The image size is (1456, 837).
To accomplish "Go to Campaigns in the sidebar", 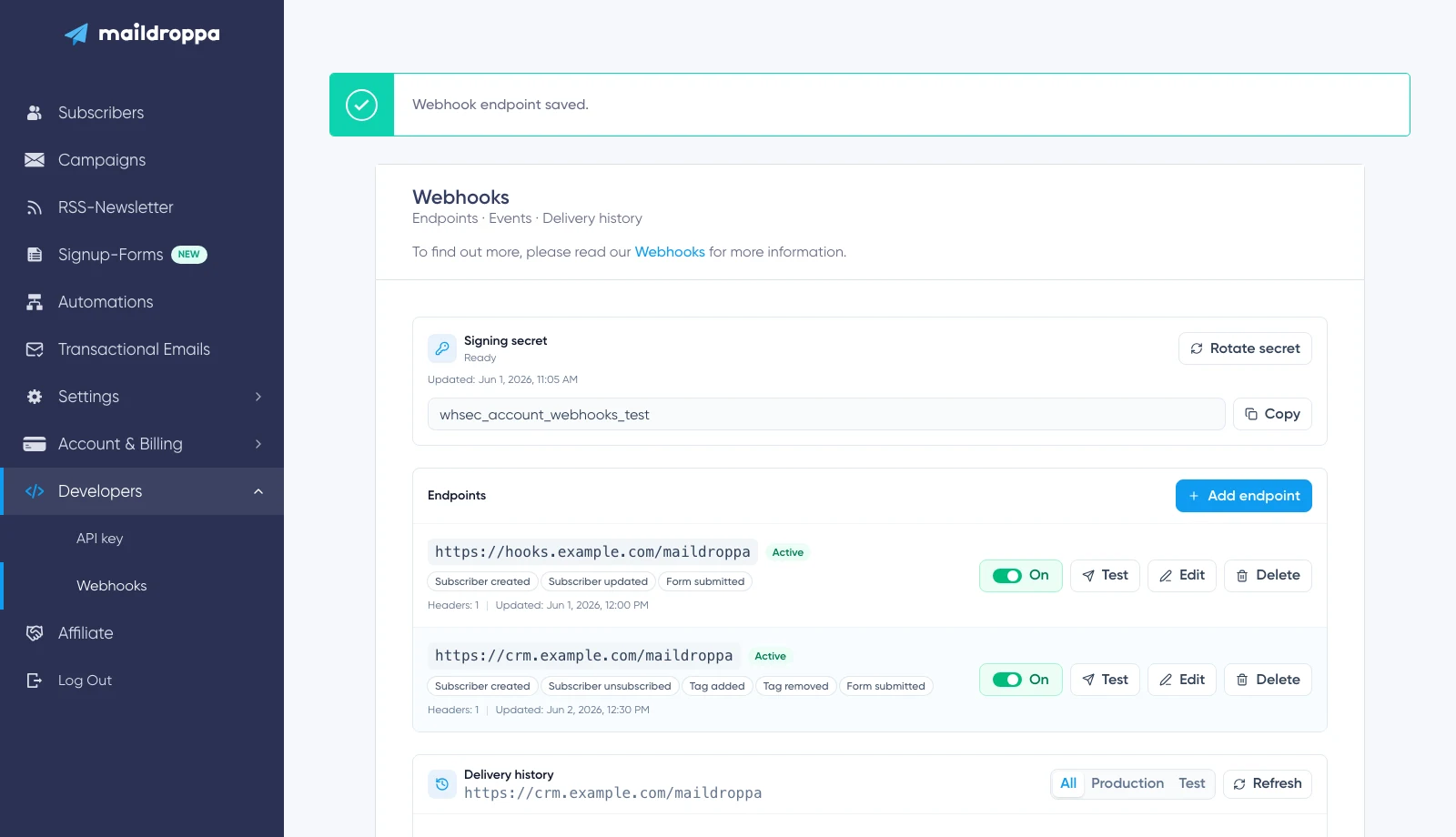I will [x=102, y=160].
